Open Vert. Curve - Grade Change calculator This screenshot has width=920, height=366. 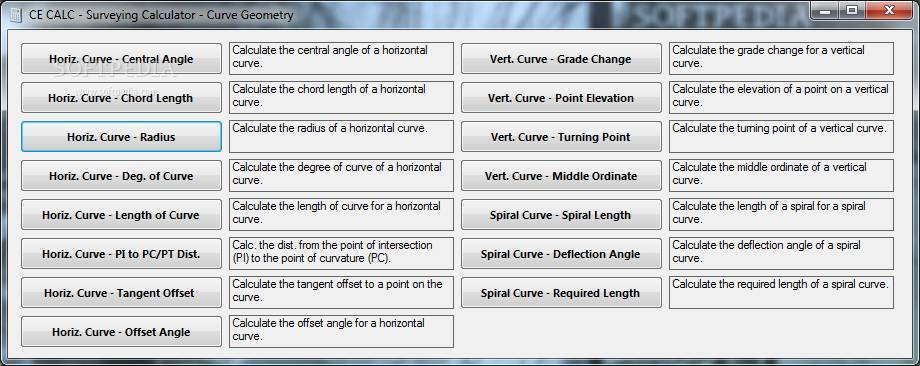pyautogui.click(x=561, y=59)
